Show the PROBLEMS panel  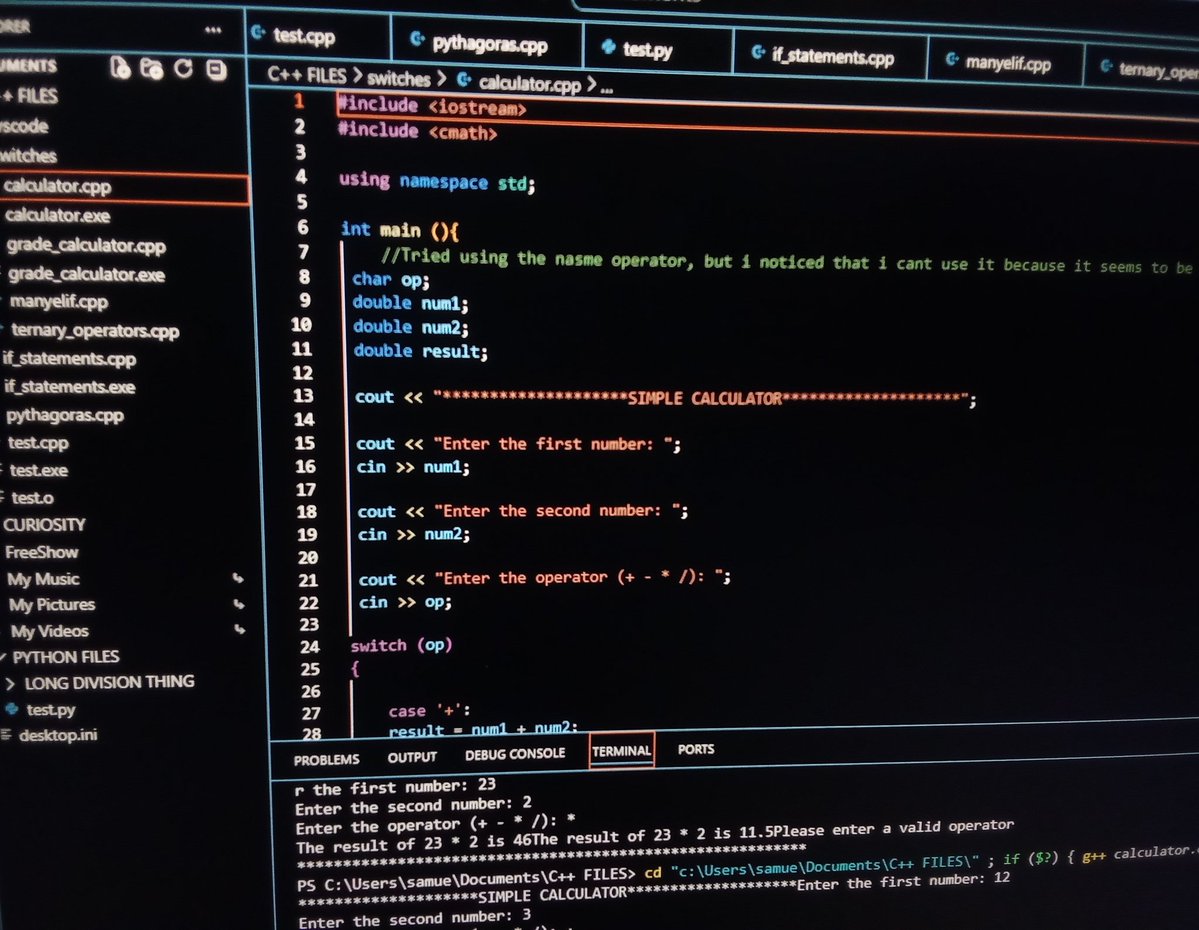pyautogui.click(x=327, y=759)
